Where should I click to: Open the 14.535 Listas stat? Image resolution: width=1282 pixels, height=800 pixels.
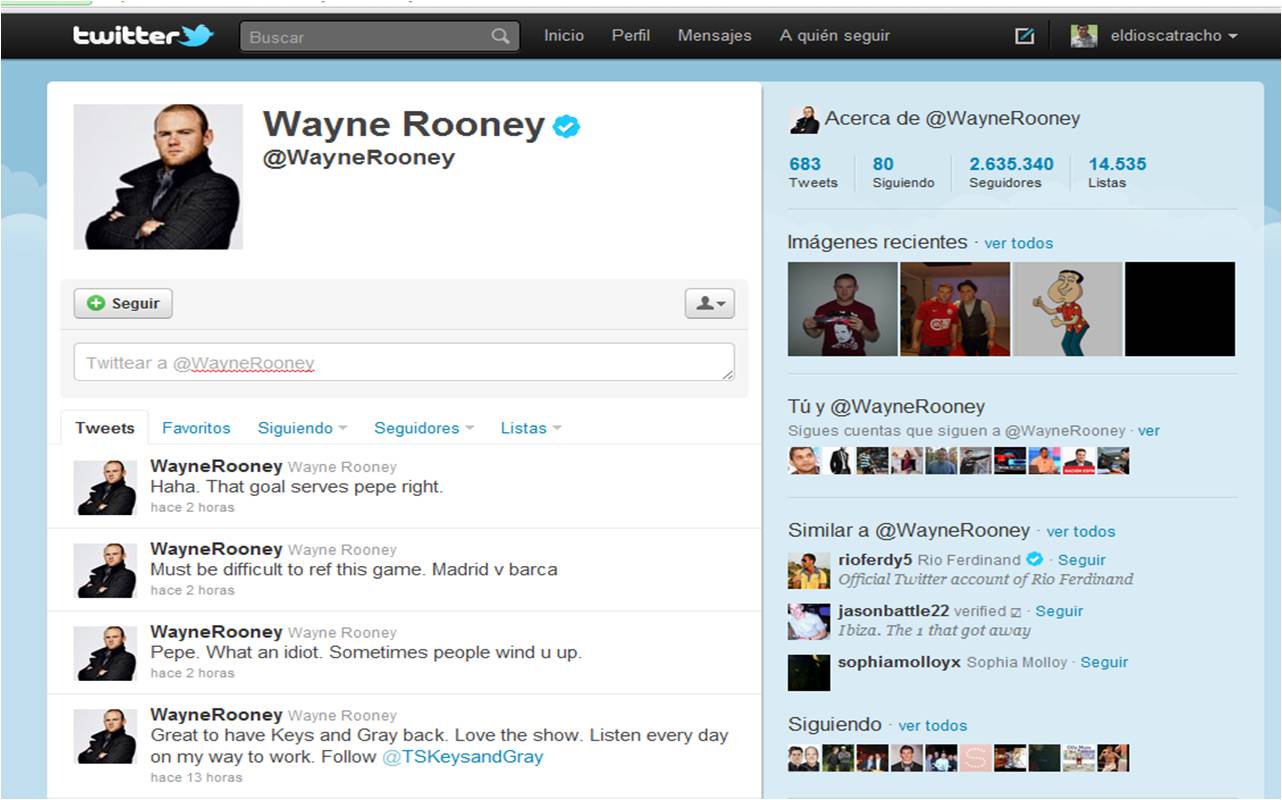tap(1117, 172)
